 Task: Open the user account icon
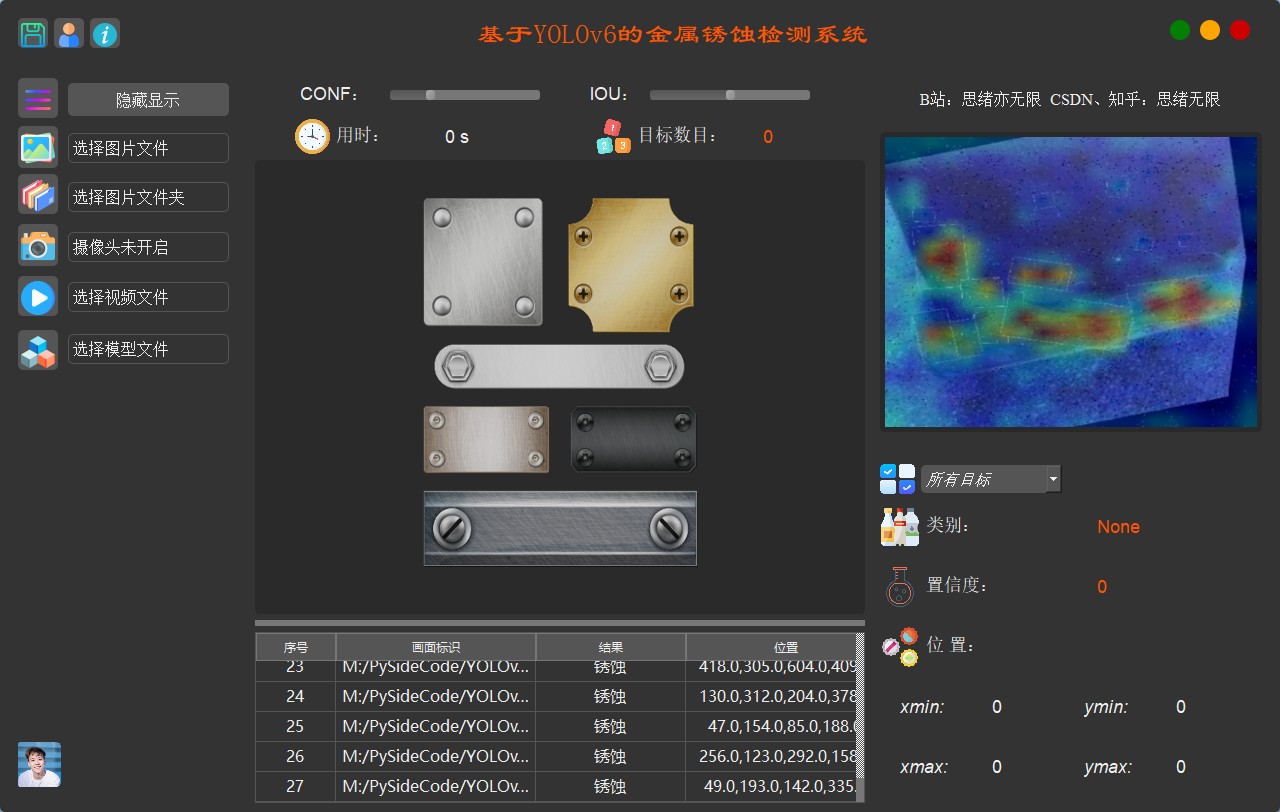(x=69, y=34)
